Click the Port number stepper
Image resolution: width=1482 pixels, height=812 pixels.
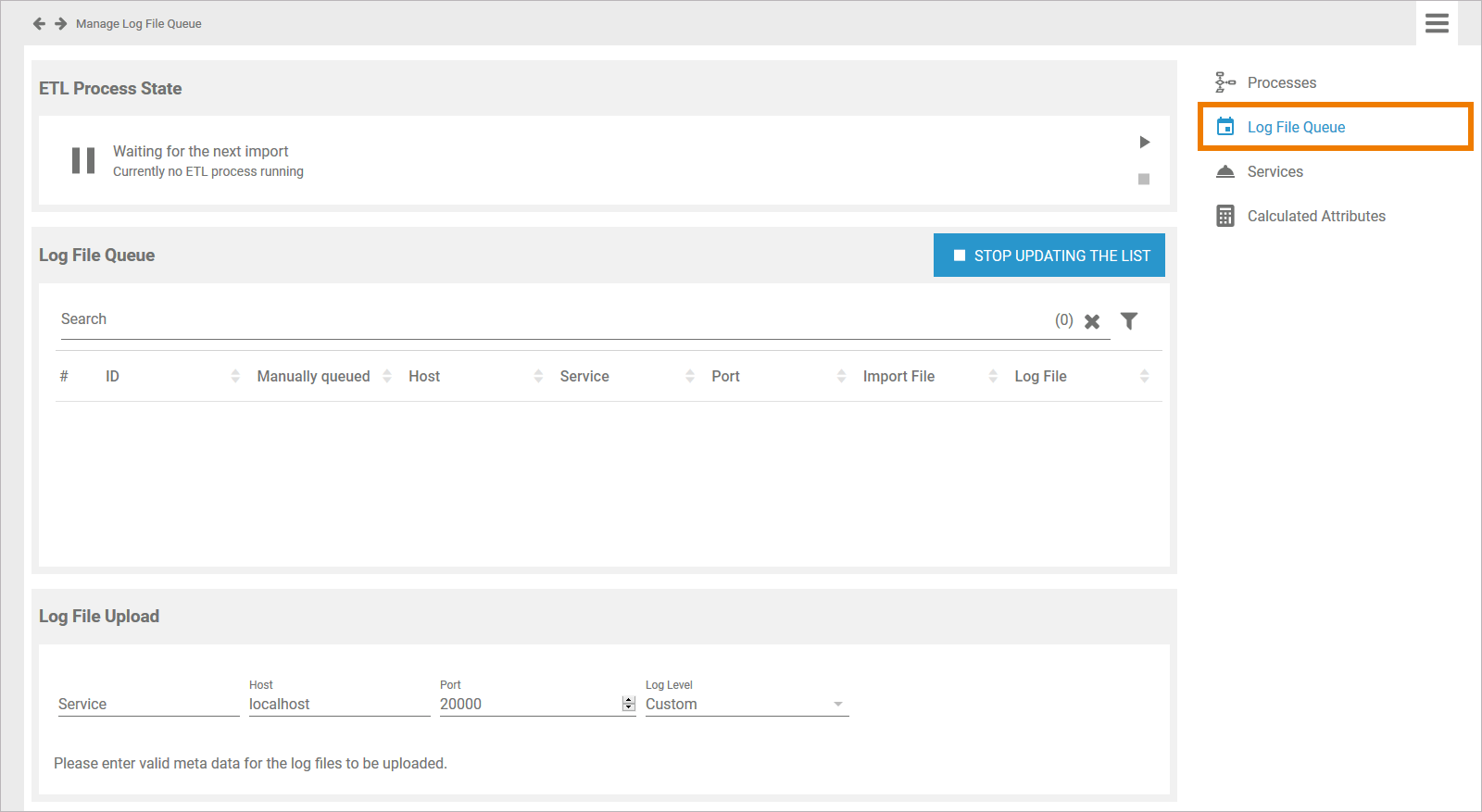[629, 704]
